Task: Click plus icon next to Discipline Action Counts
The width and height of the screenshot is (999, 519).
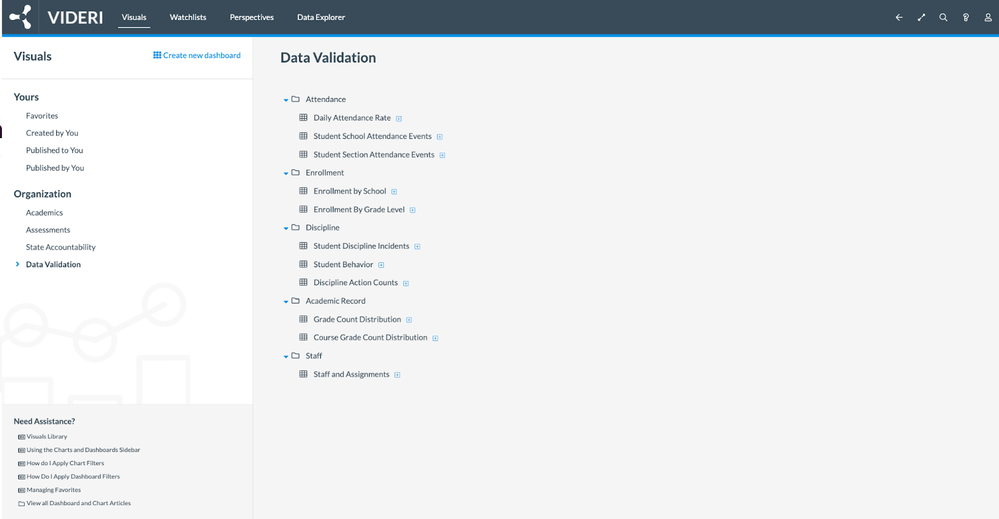Action: pyautogui.click(x=406, y=283)
